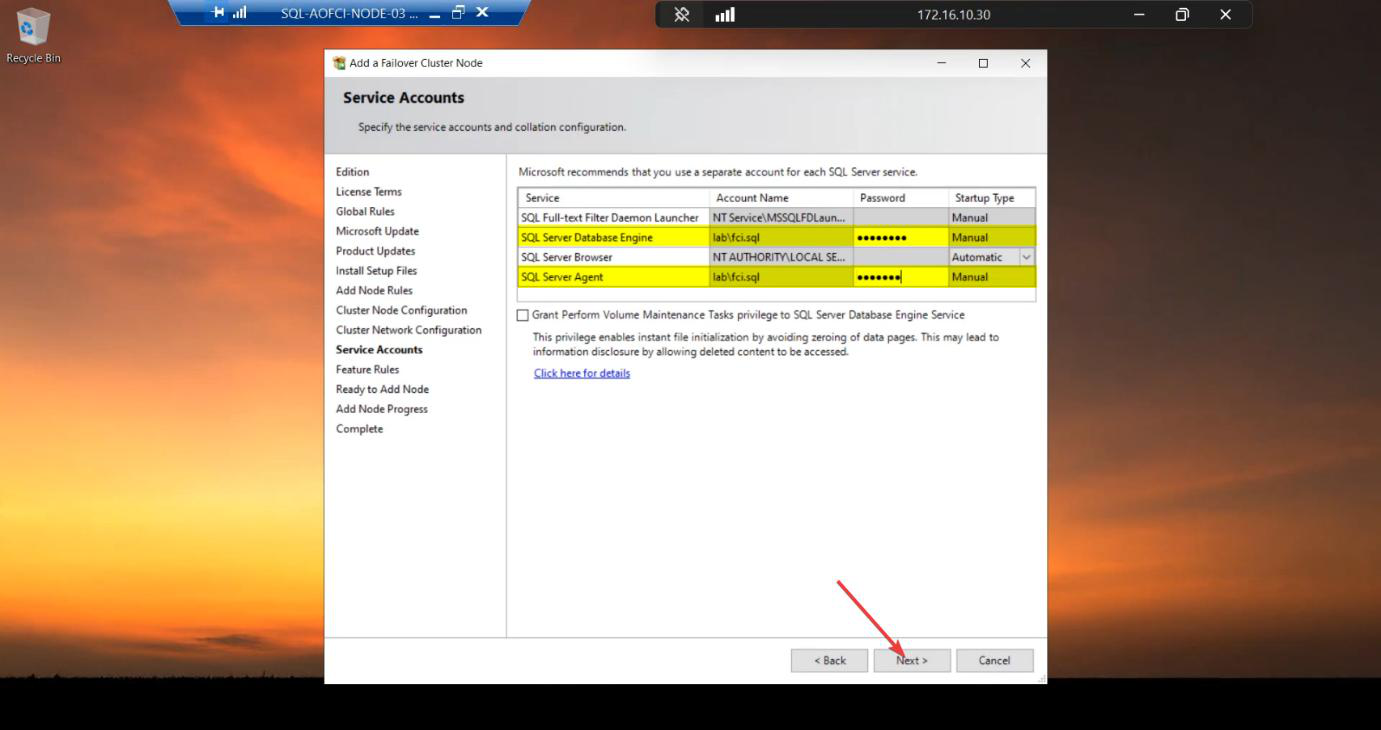Maximize the Add a Failover Cluster Node window
This screenshot has height=730, width=1381.
click(x=983, y=63)
